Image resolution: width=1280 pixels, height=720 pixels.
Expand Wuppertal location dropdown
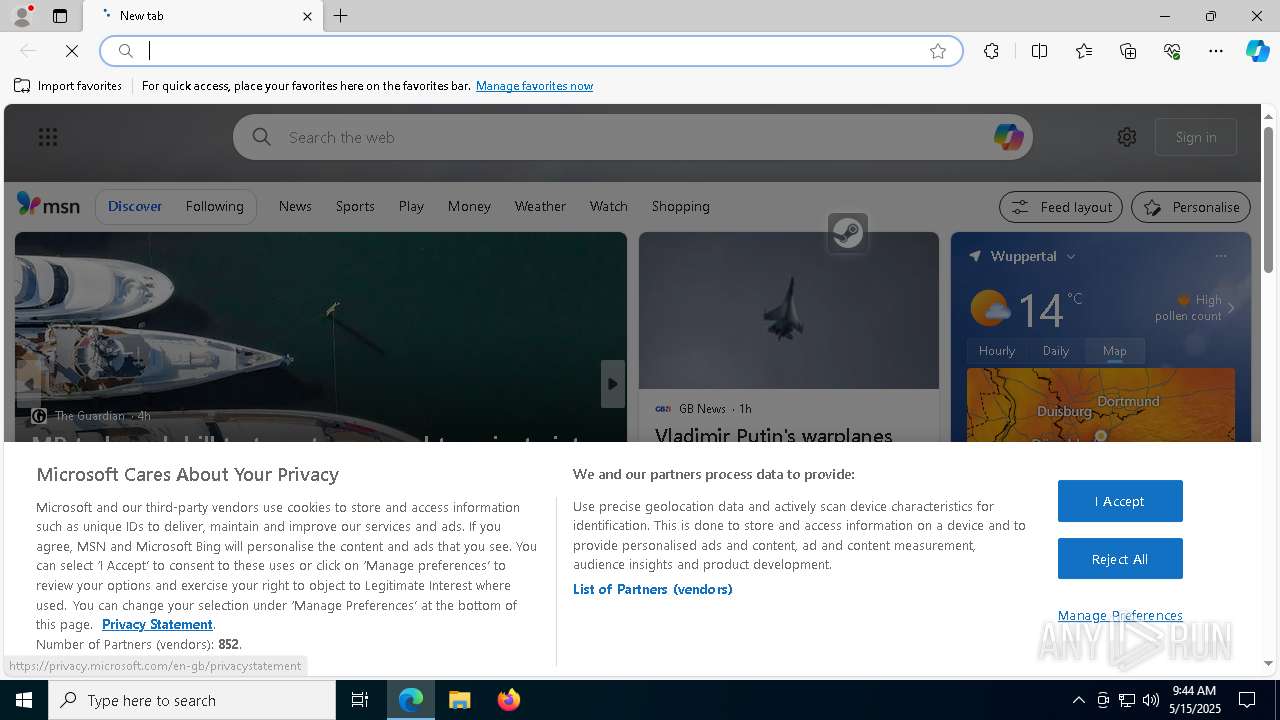pyautogui.click(x=1071, y=256)
